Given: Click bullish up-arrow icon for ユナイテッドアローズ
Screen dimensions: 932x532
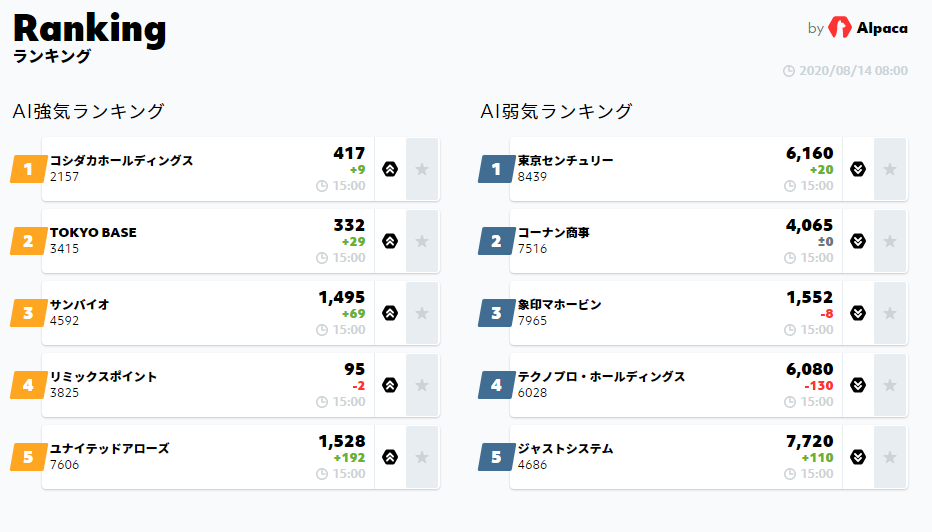Looking at the screenshot, I should click(x=390, y=457).
